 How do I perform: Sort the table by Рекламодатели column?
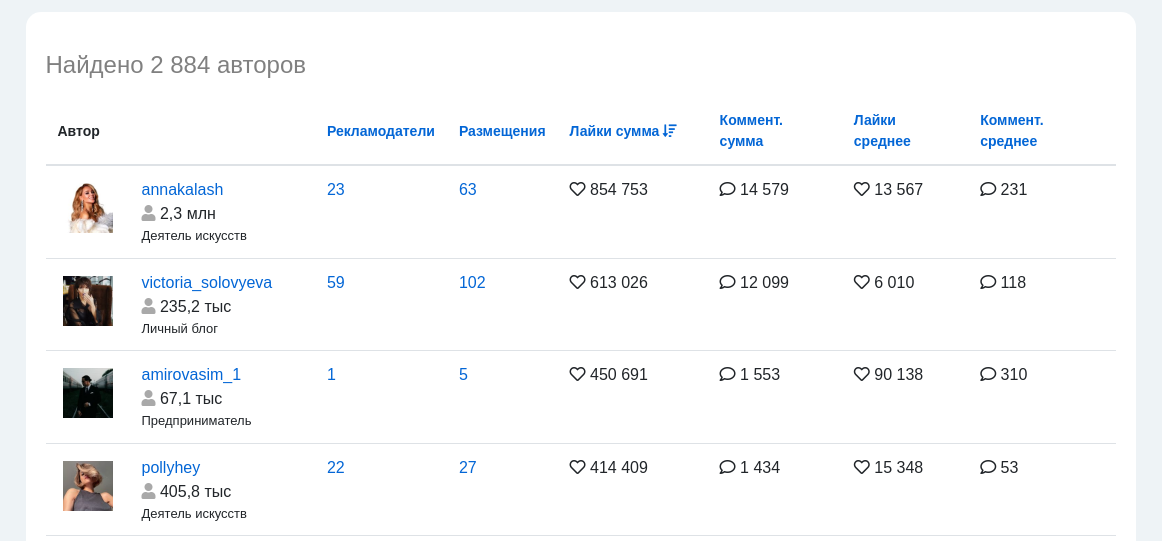click(381, 131)
